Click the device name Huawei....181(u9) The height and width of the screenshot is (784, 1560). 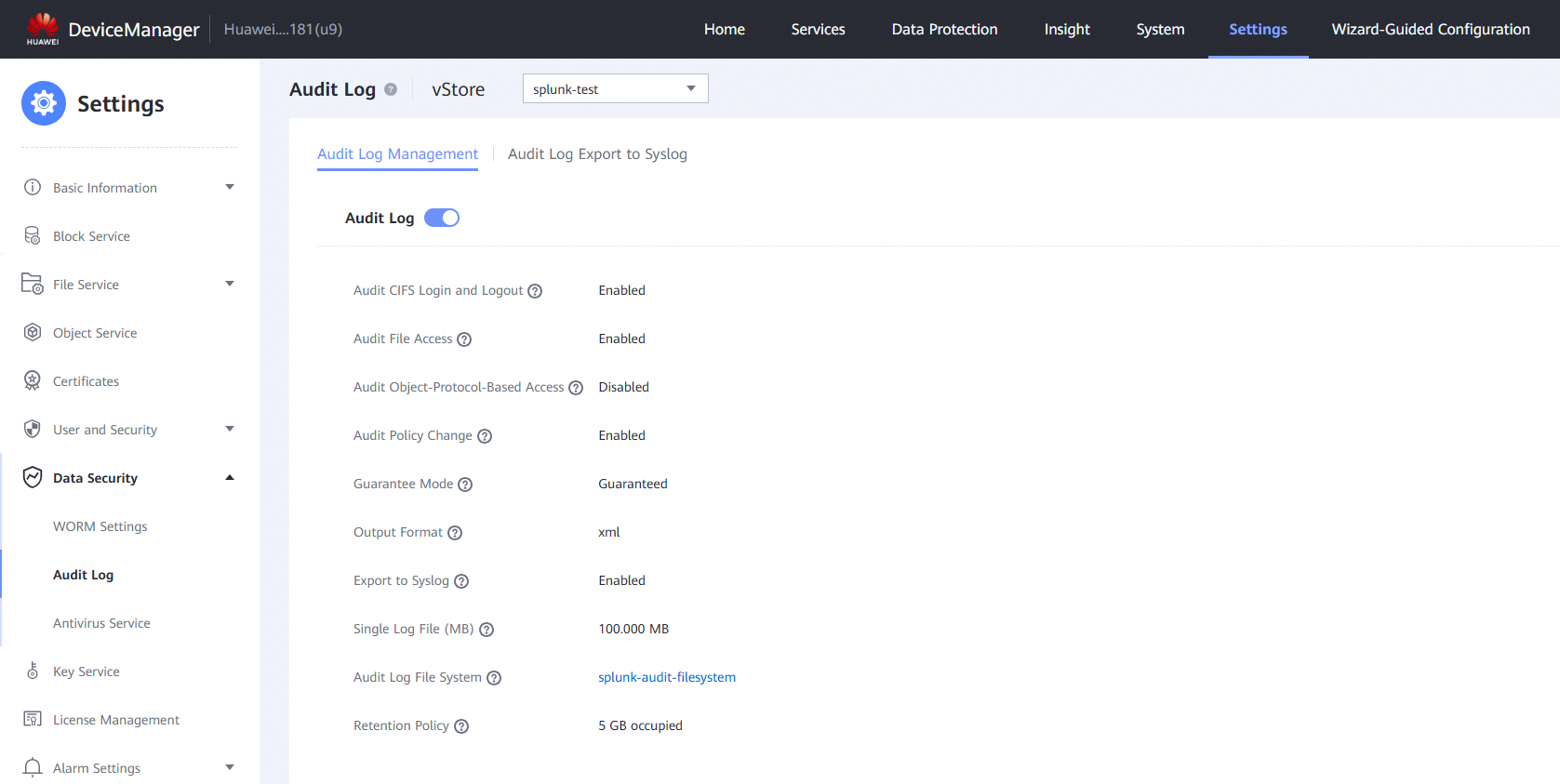(x=283, y=29)
